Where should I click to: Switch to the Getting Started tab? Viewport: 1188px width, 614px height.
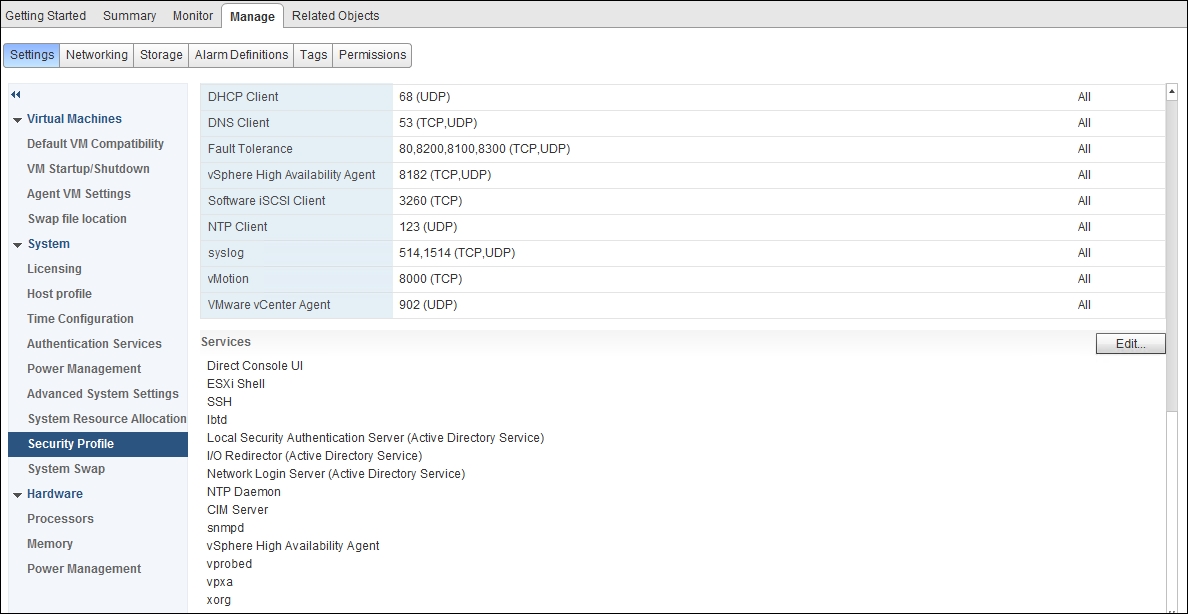tap(45, 15)
